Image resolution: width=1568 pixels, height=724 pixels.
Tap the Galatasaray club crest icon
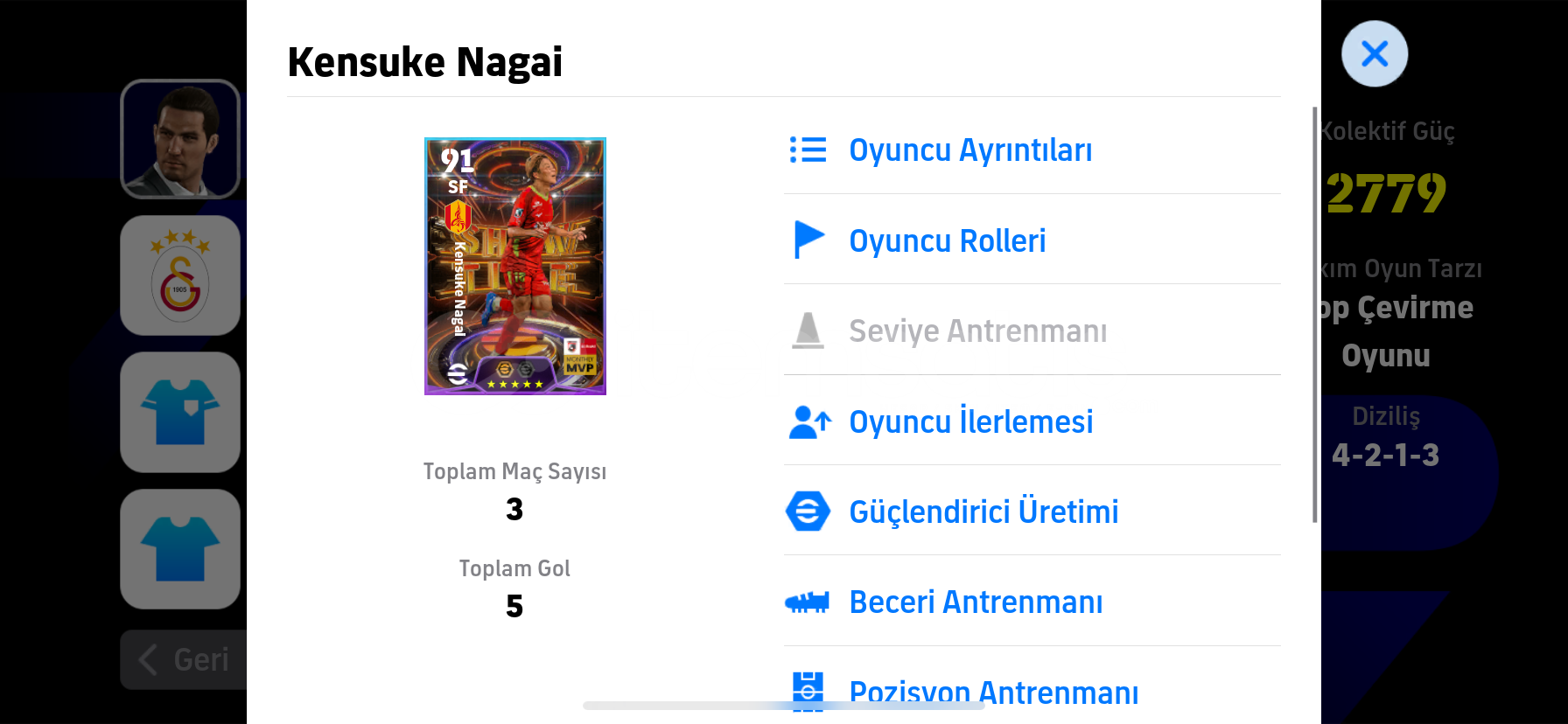(180, 275)
